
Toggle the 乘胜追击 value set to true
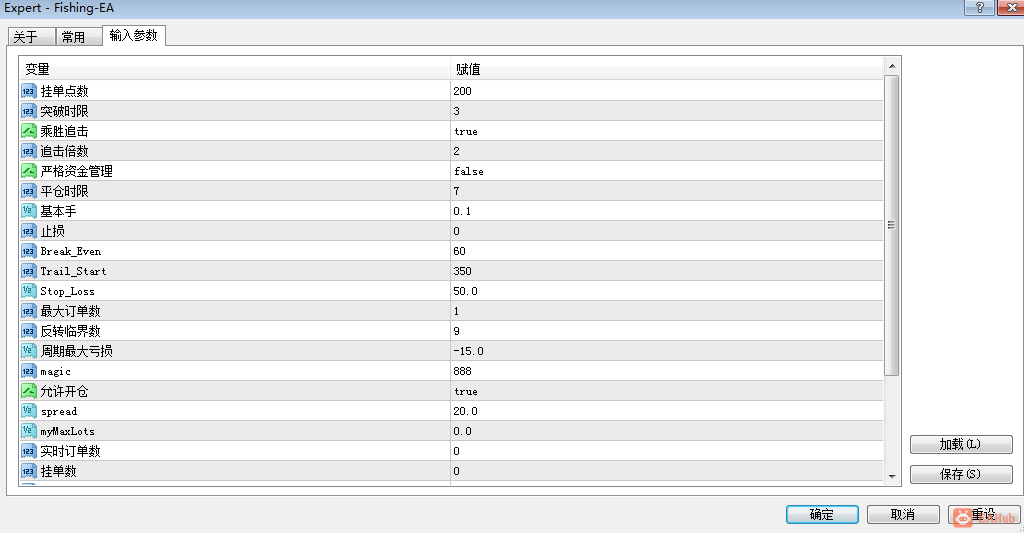[666, 131]
